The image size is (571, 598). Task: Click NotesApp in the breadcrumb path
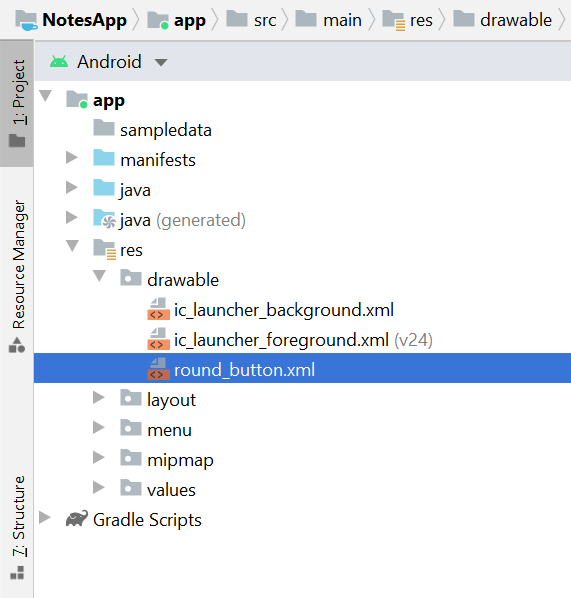tap(84, 20)
